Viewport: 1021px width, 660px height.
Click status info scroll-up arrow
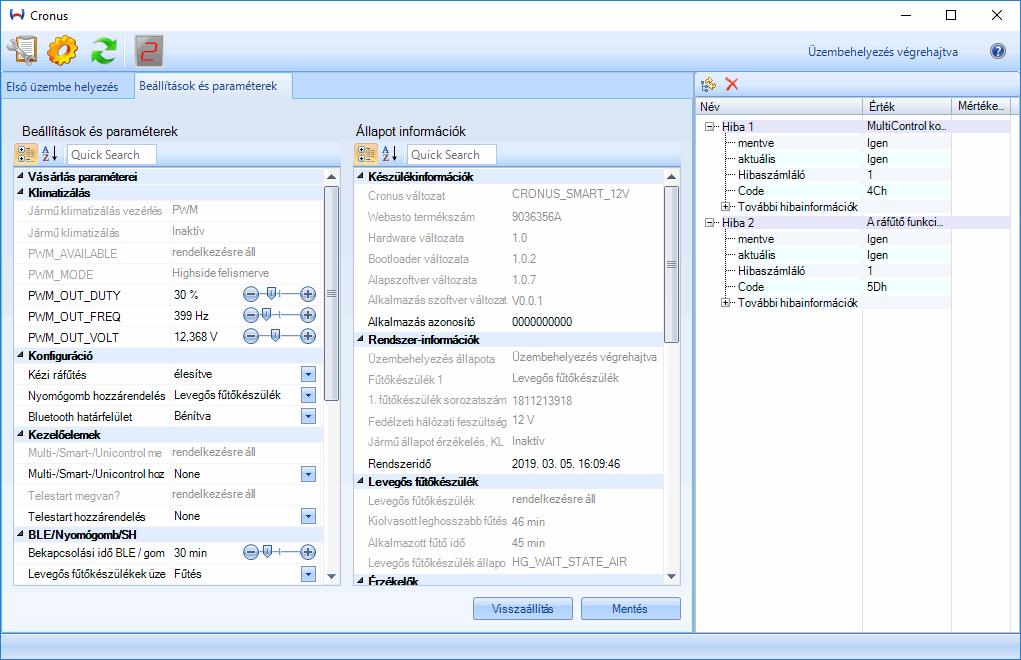coord(671,176)
